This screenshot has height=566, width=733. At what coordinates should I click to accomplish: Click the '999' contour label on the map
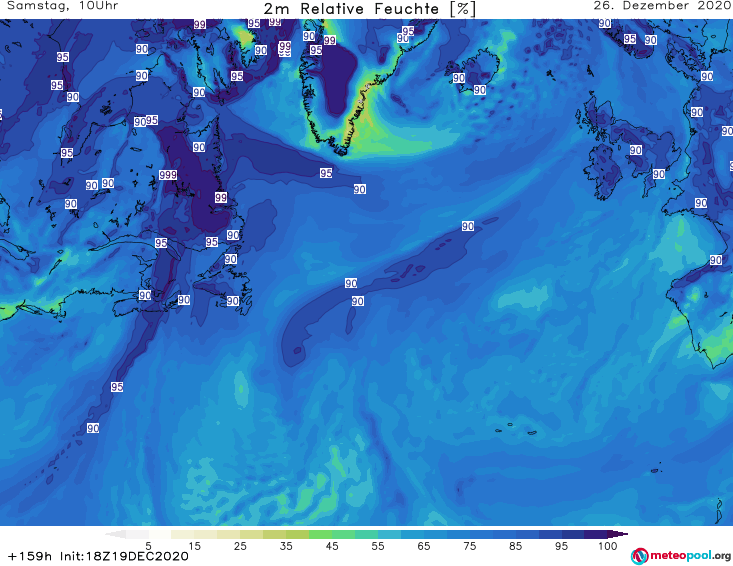[168, 175]
